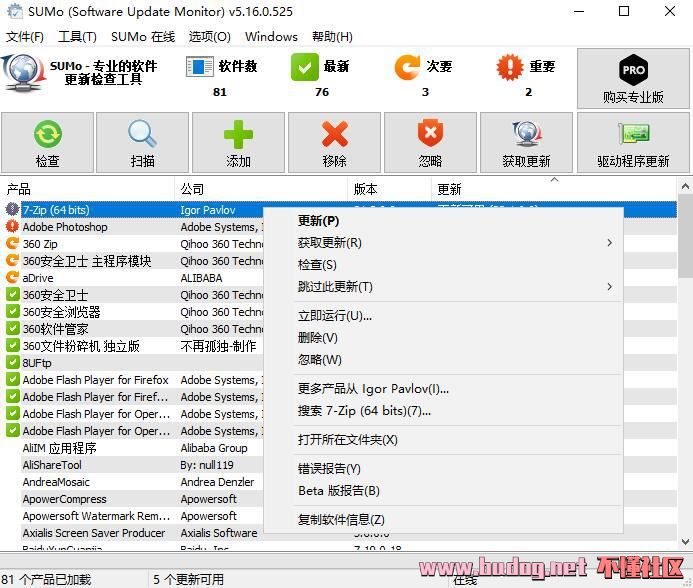Click the 移除 red X button
Viewport: 693px width, 588px height.
tap(334, 142)
